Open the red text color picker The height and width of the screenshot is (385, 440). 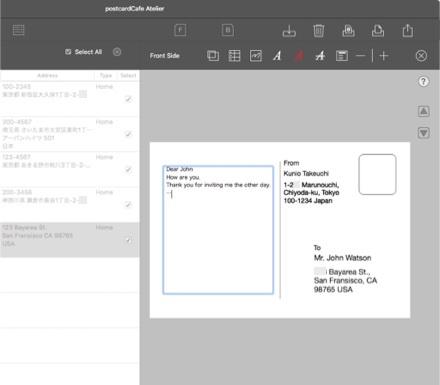[x=299, y=56]
